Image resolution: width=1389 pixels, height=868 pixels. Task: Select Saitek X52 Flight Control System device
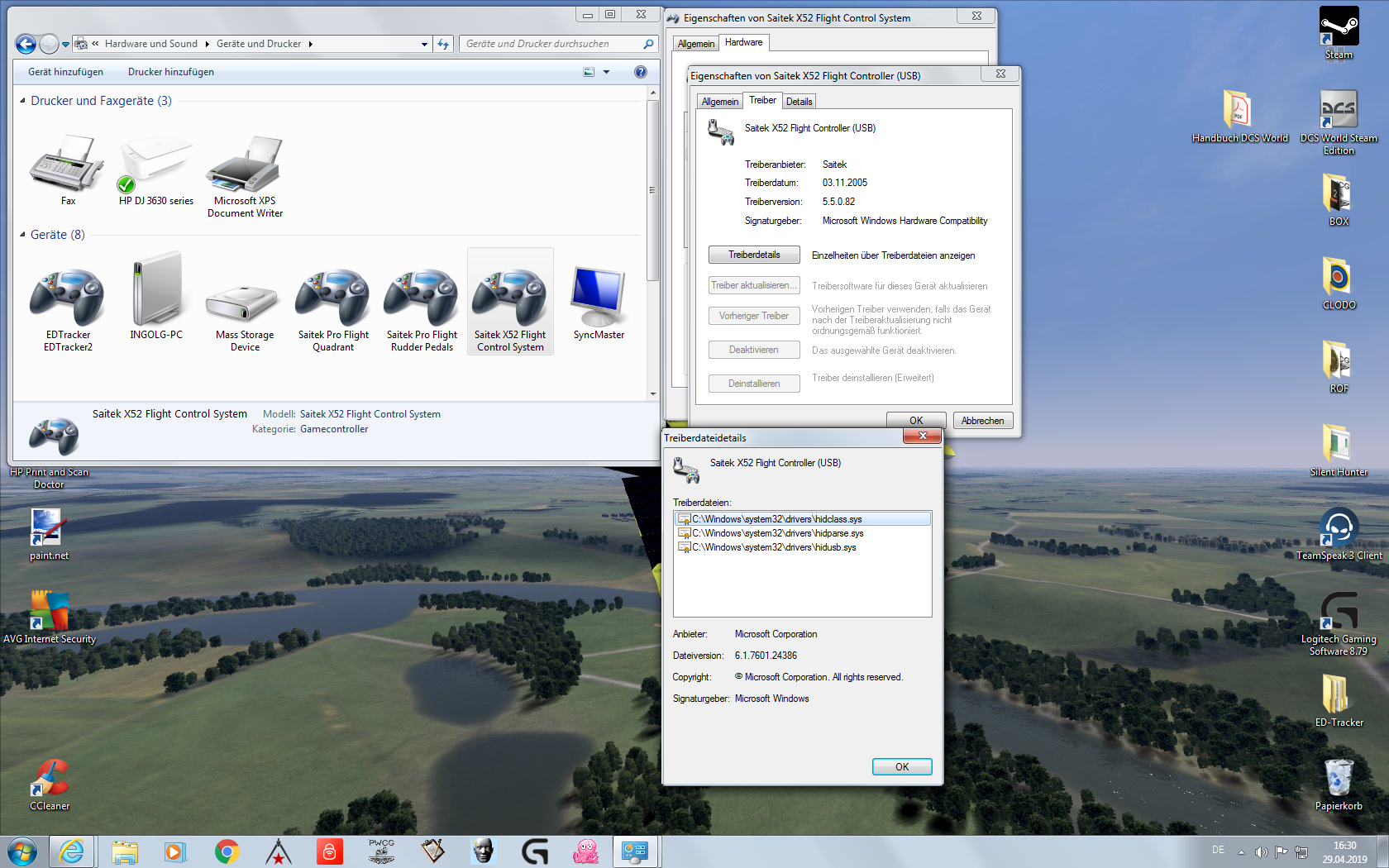[x=510, y=302]
